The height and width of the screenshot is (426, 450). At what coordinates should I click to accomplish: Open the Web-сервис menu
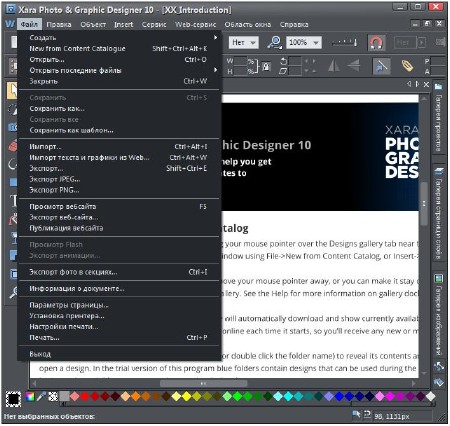pos(195,24)
